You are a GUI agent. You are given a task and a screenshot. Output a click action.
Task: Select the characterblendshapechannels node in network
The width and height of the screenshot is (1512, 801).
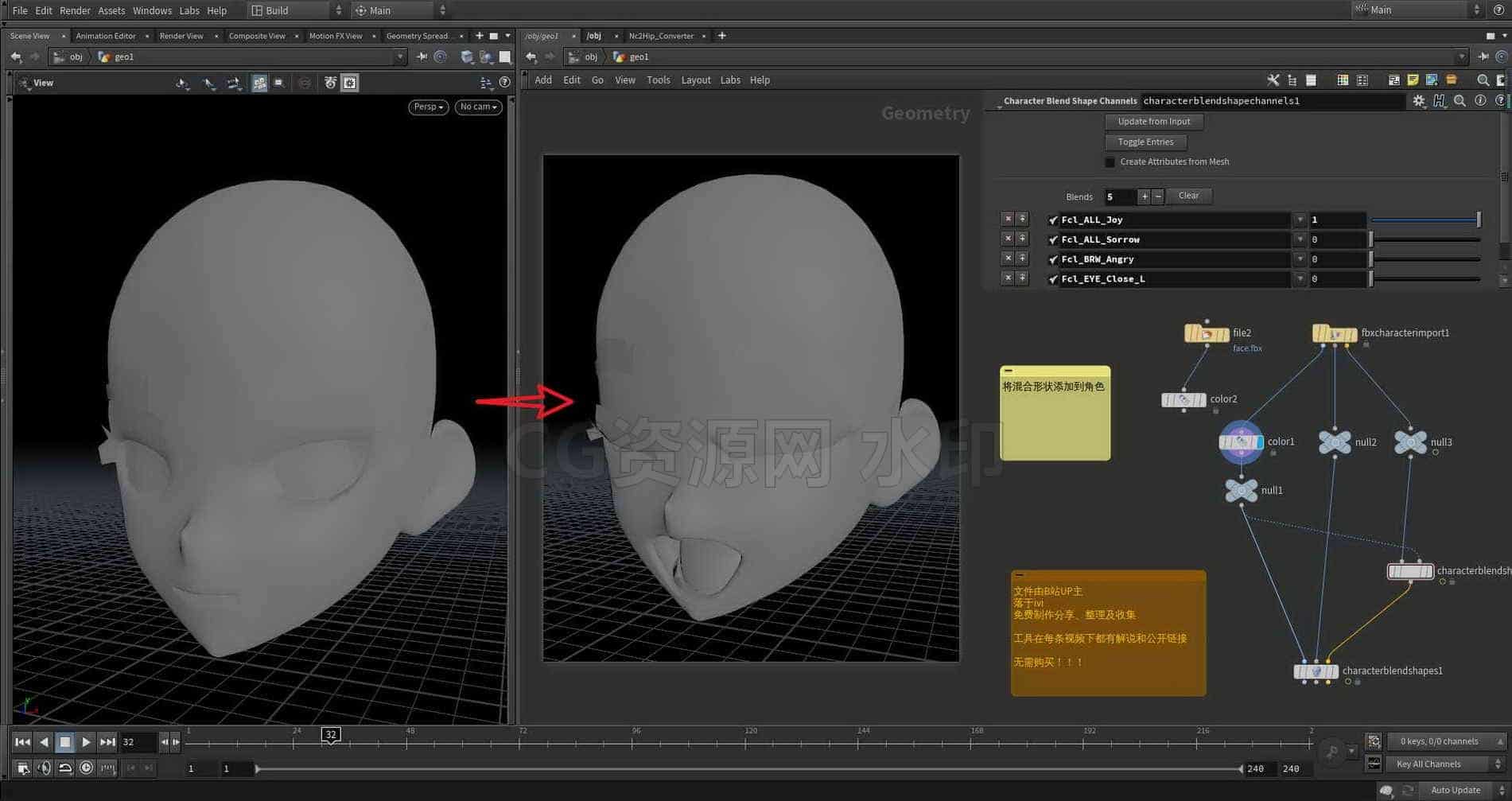(x=1410, y=571)
